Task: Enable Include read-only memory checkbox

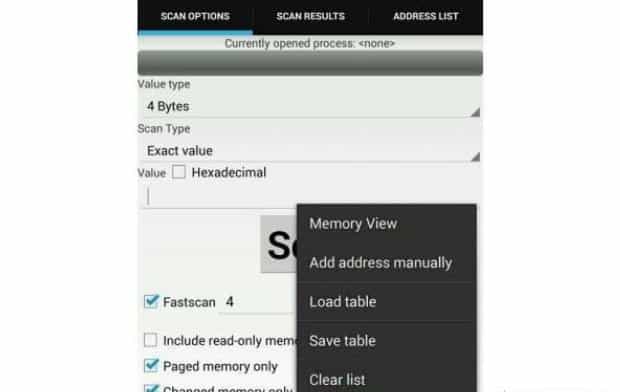Action: tap(151, 340)
